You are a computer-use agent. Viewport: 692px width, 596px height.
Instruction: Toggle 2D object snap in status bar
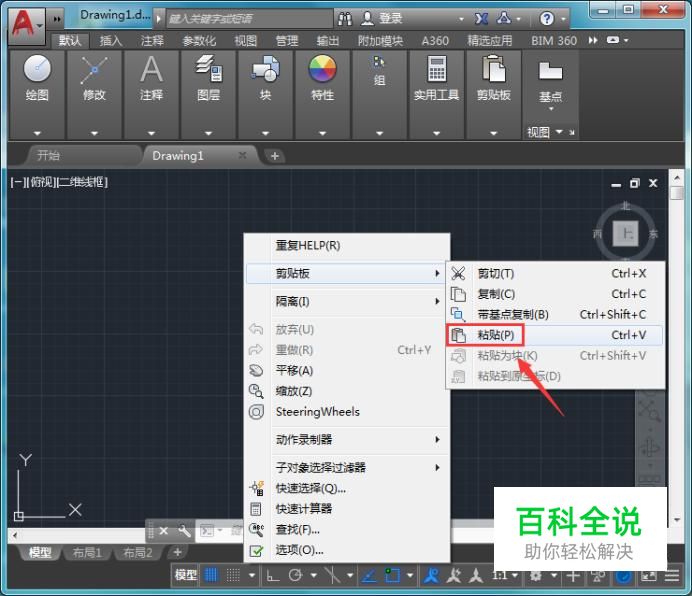(392, 575)
